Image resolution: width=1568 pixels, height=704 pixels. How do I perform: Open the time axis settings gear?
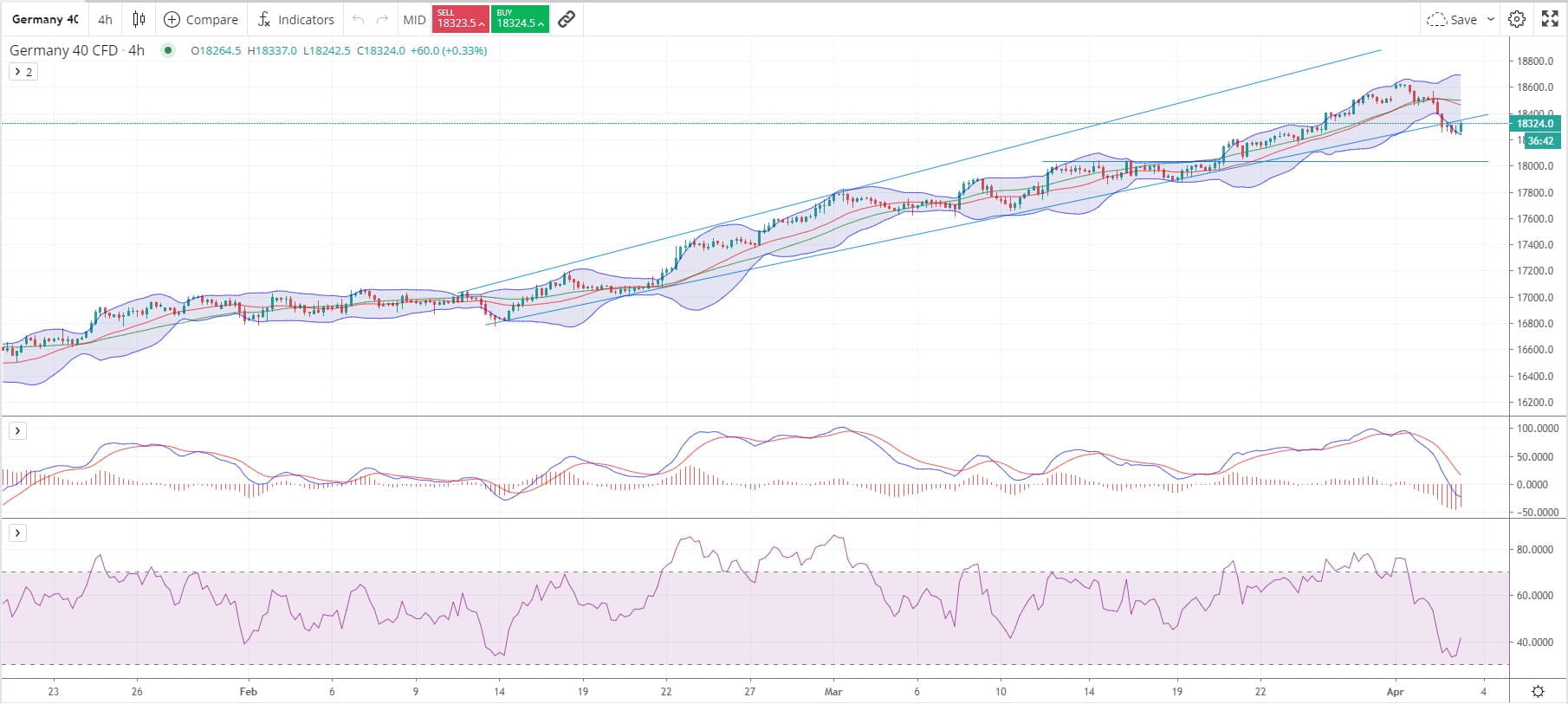(x=1538, y=691)
